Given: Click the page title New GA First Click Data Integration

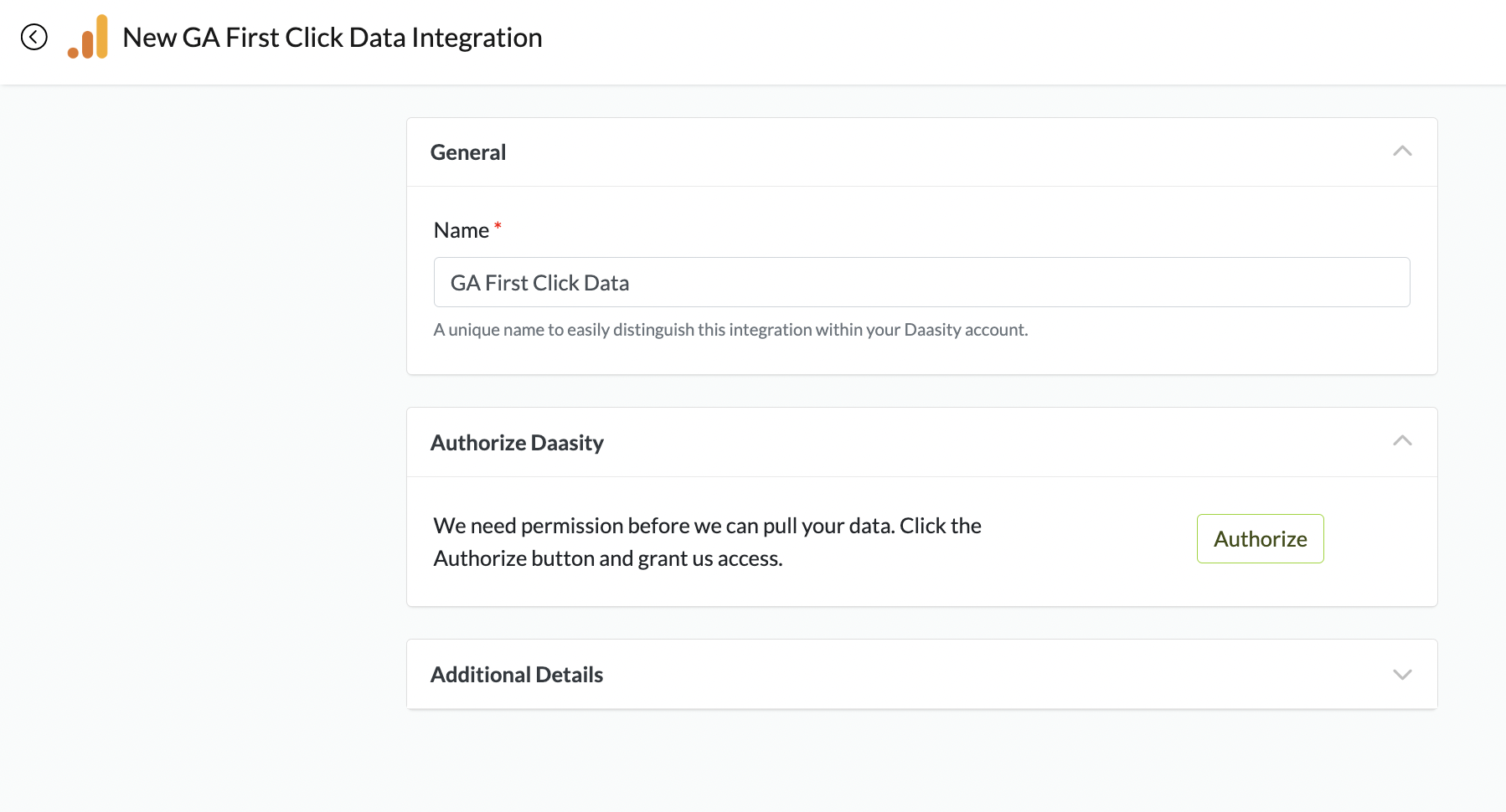Looking at the screenshot, I should (333, 38).
